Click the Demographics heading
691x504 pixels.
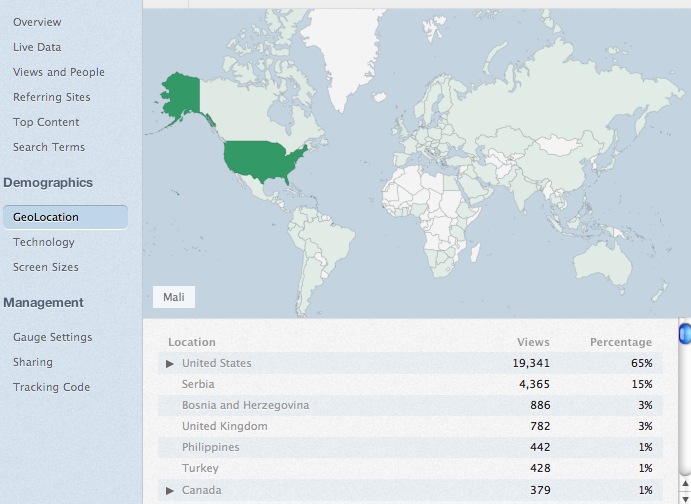coord(48,183)
